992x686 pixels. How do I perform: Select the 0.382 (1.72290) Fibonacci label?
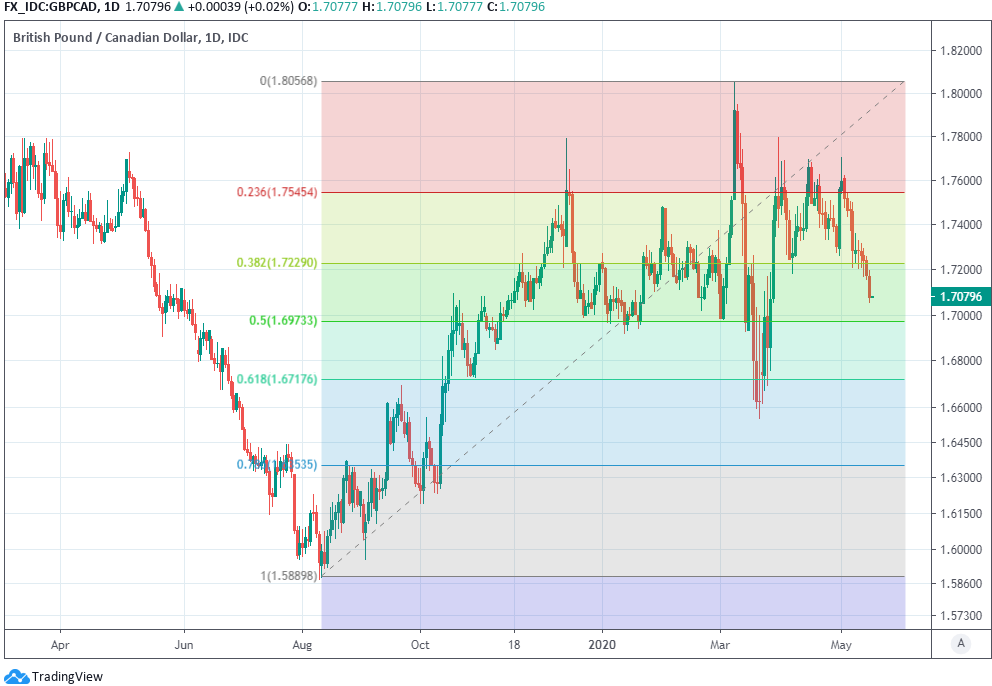pos(277,263)
